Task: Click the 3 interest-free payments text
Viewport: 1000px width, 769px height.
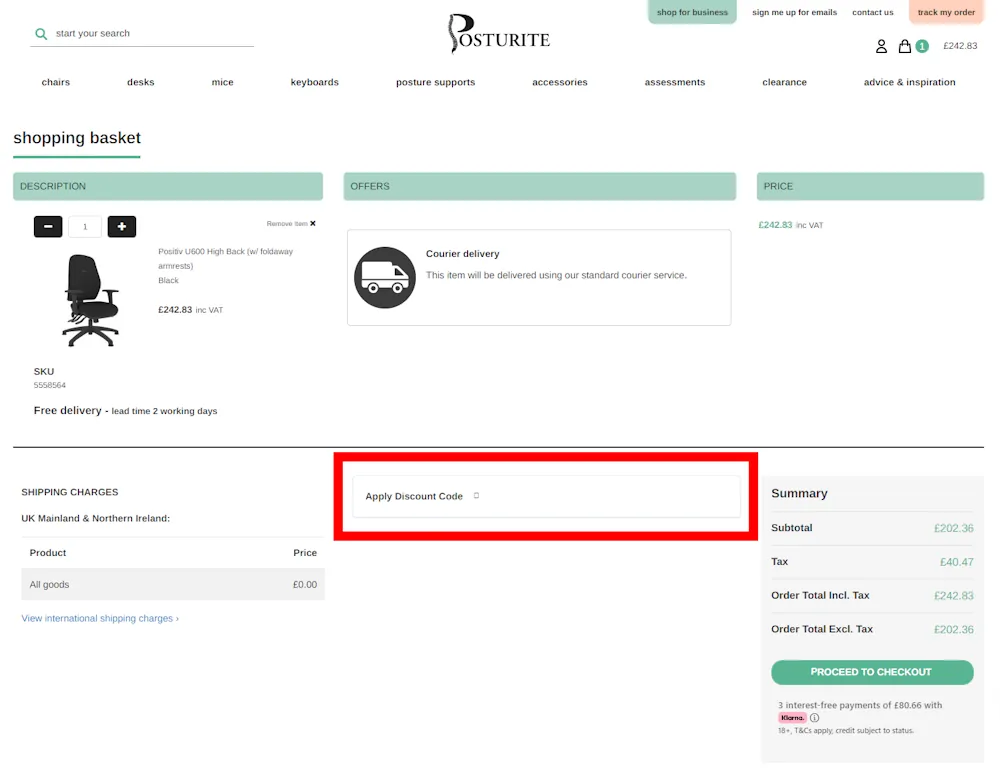Action: 860,705
